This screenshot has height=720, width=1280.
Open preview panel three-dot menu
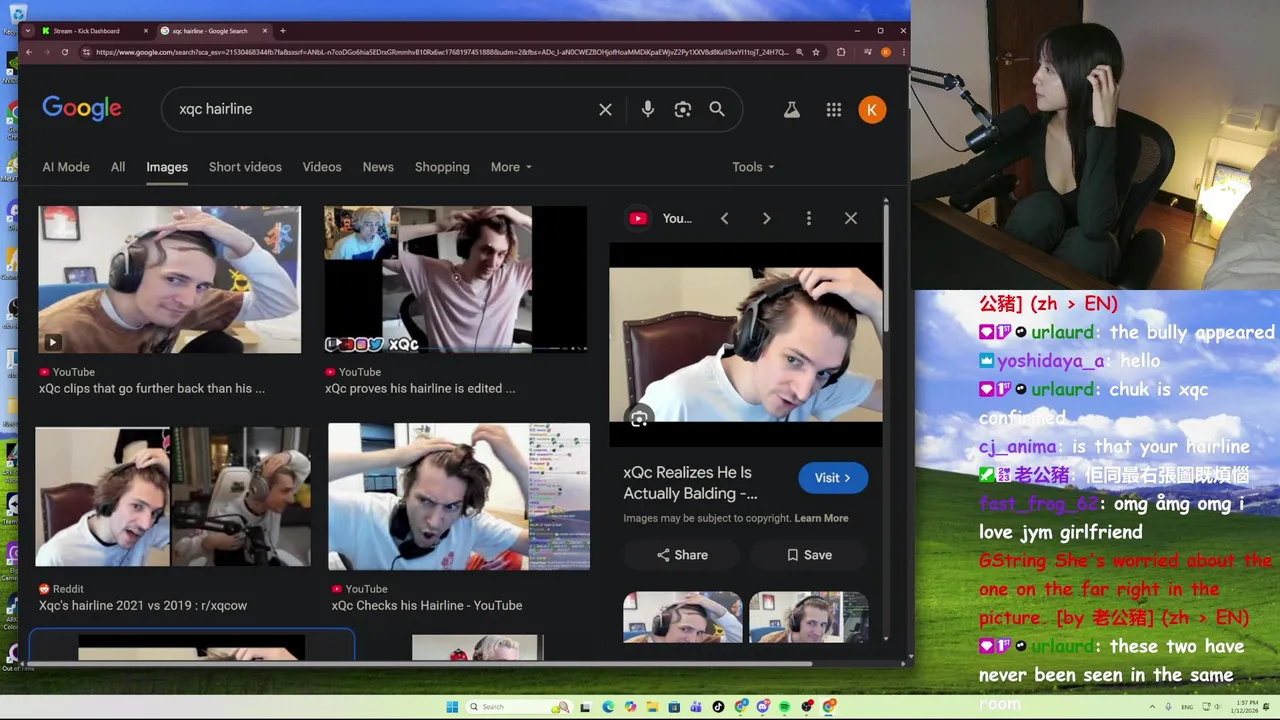coord(809,218)
